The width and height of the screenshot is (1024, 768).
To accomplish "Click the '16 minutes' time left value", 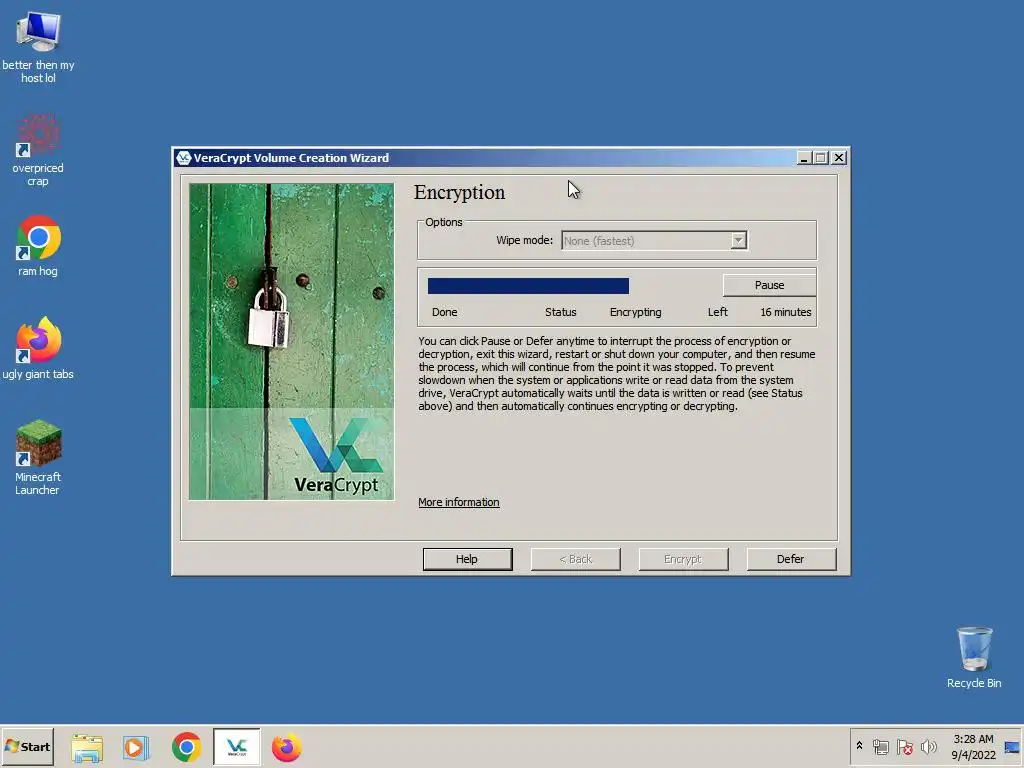I will tap(786, 312).
